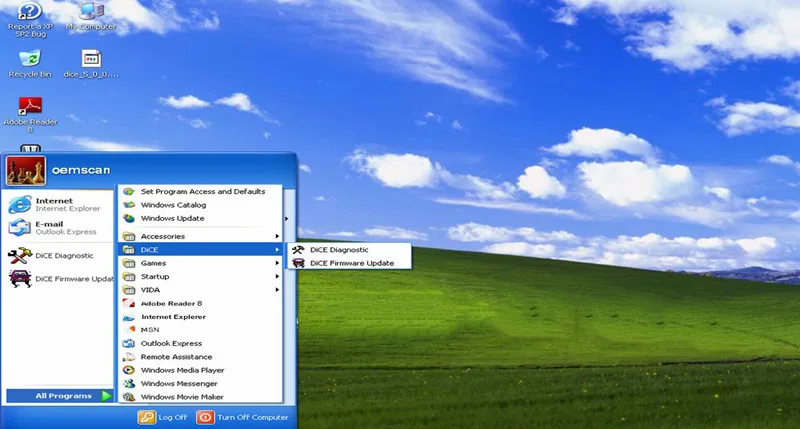Select Remote Assistance menu entry text
Viewport: 800px width, 429px height.
click(177, 357)
